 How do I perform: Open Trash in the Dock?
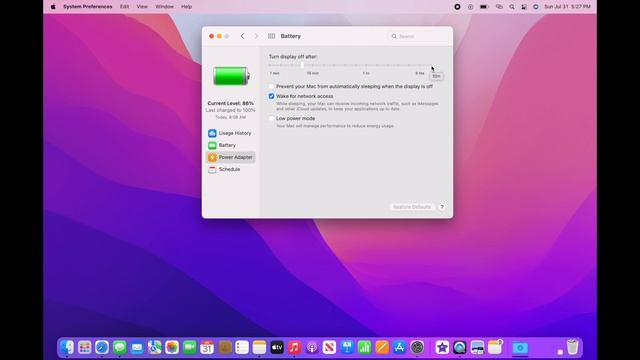[x=573, y=347]
